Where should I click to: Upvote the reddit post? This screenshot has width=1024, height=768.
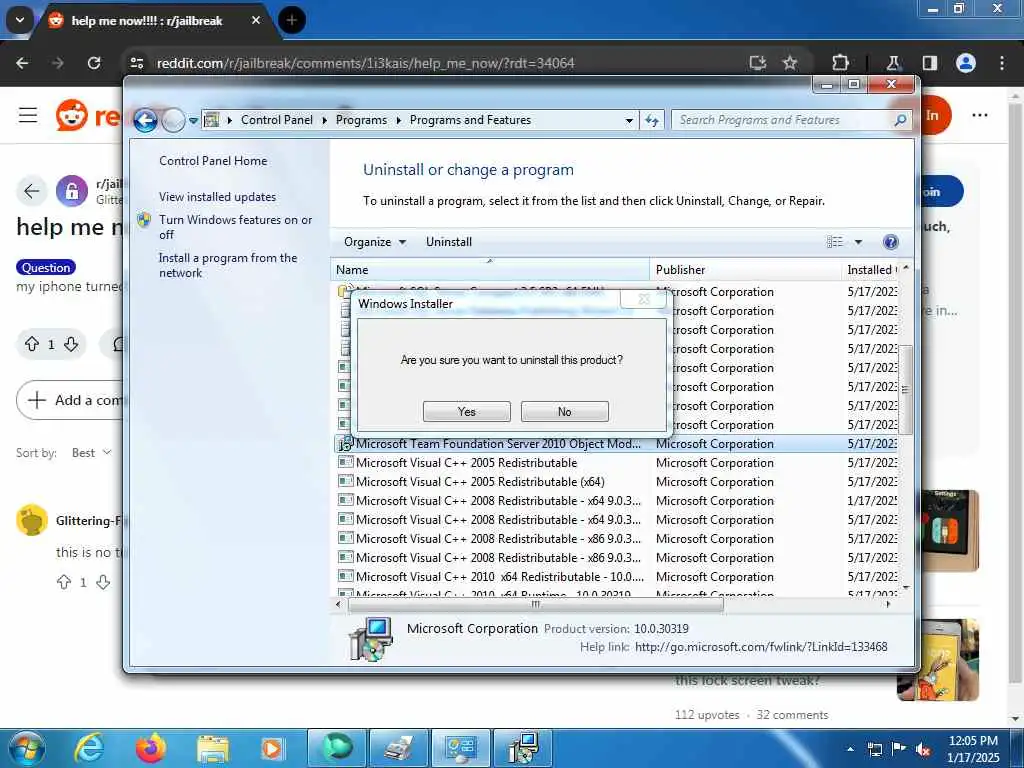point(32,344)
